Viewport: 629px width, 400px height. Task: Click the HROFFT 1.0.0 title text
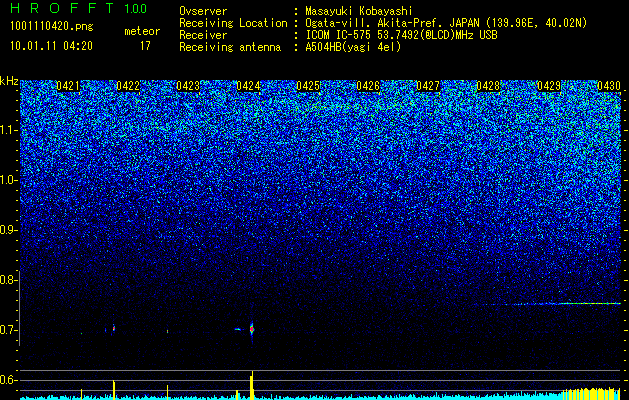click(x=79, y=8)
